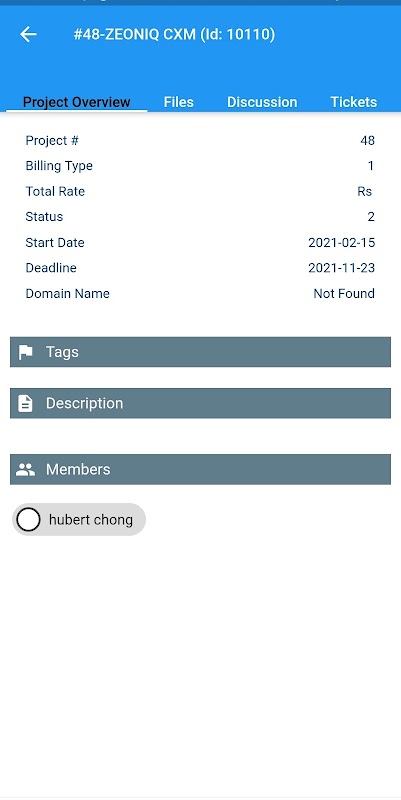Screen dimensions: 401x800
Task: Expand the Description section header
Action: pyautogui.click(x=200, y=404)
